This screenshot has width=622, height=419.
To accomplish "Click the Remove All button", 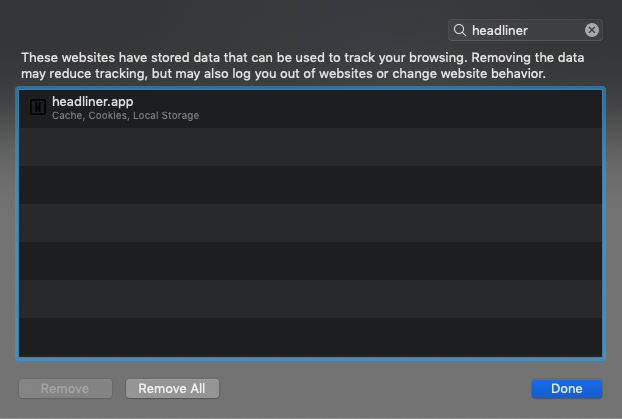I will (x=172, y=388).
